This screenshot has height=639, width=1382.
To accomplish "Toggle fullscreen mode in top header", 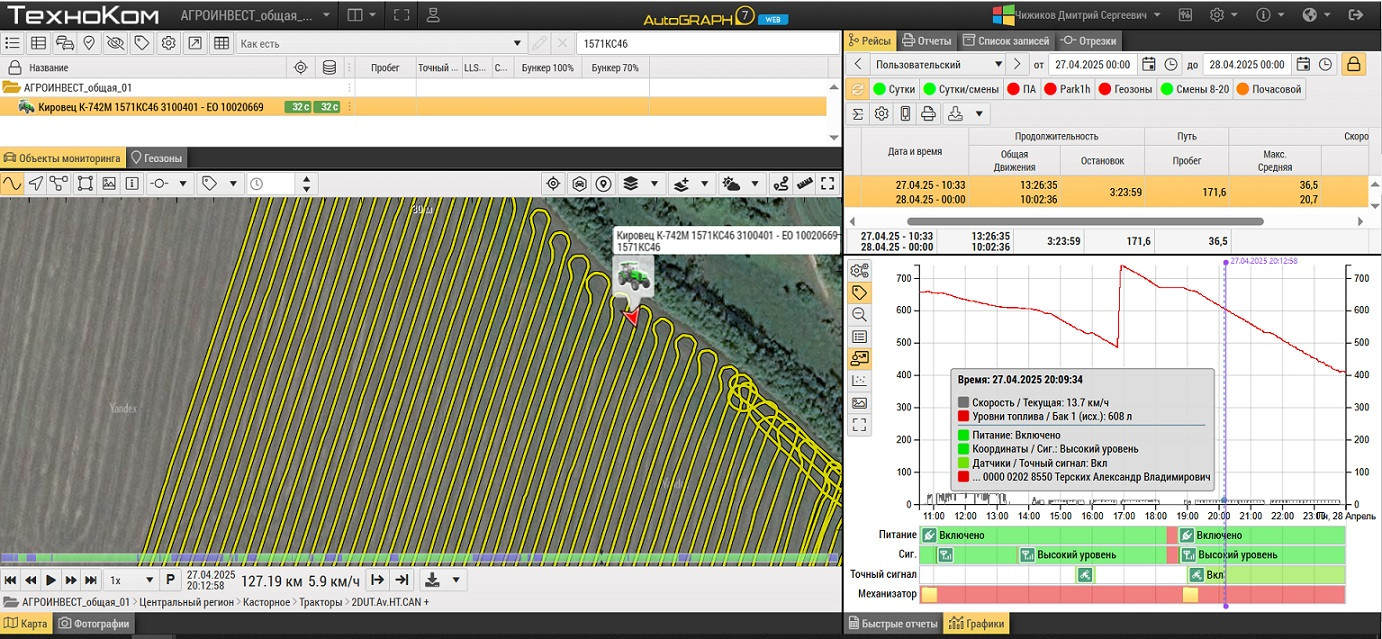I will (401, 15).
